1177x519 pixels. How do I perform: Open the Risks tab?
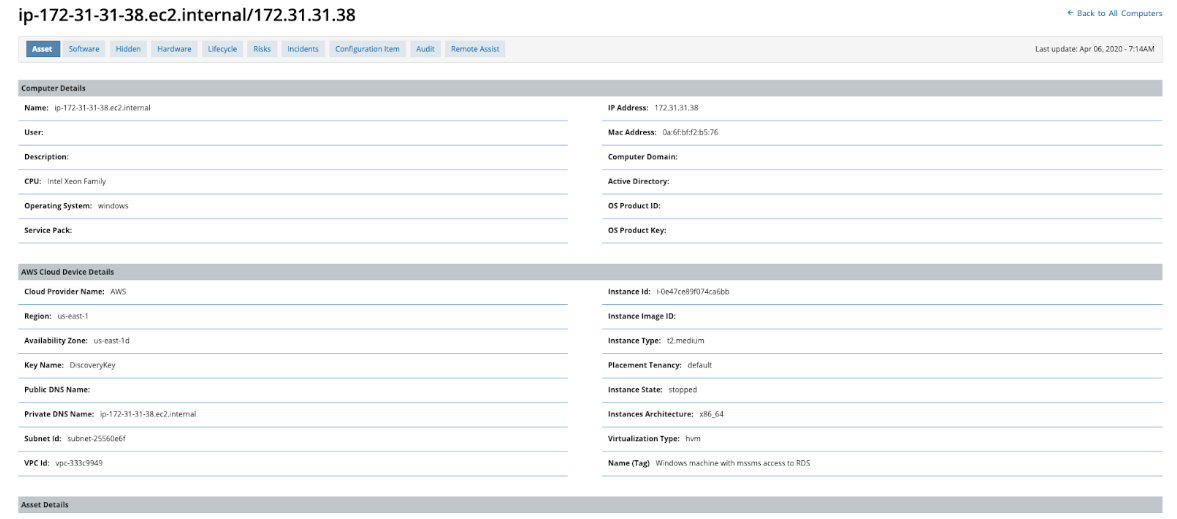click(262, 49)
